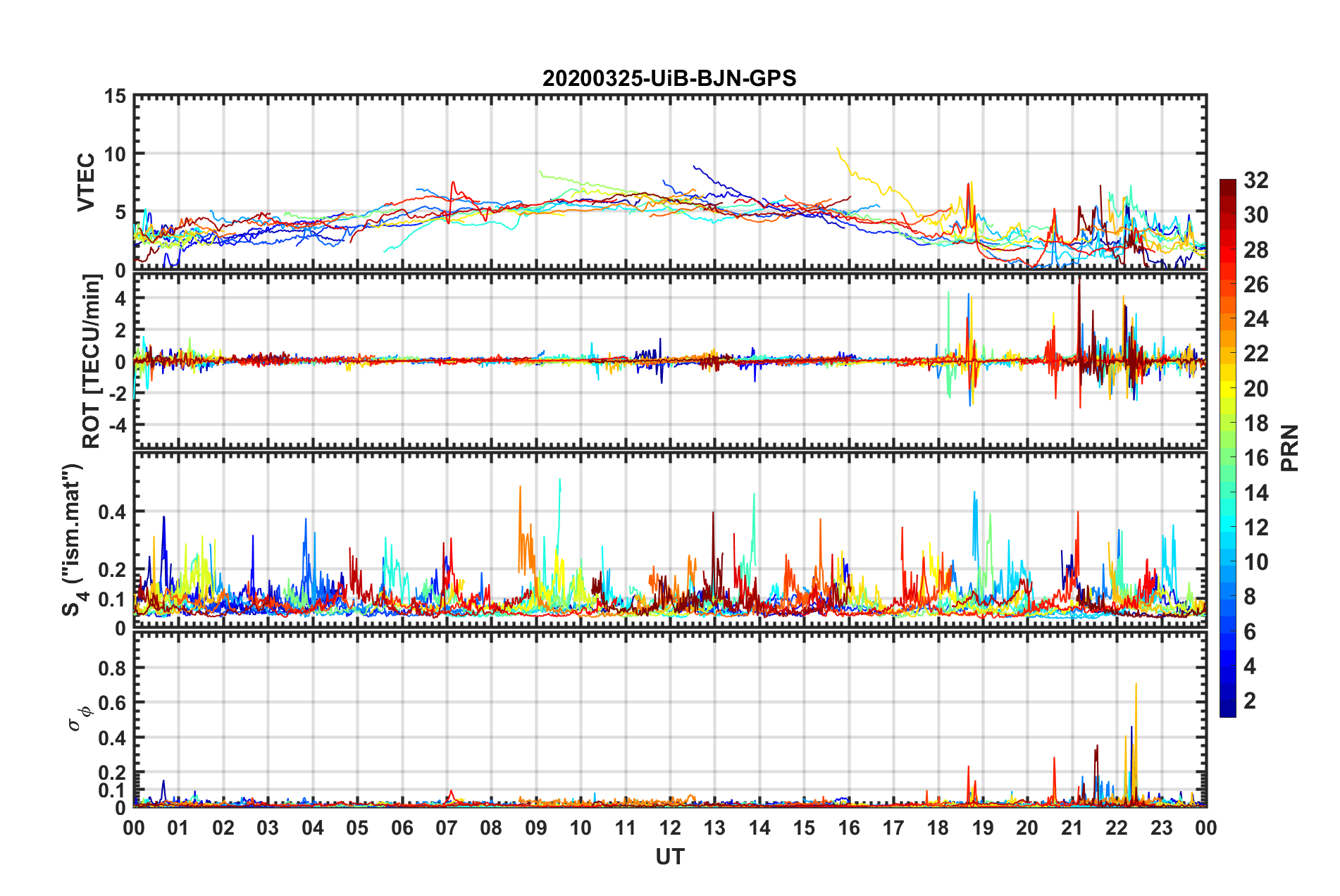1340x896 pixels.
Task: Click the 0.2 tick on the sigma-phi axis
Action: [113, 773]
